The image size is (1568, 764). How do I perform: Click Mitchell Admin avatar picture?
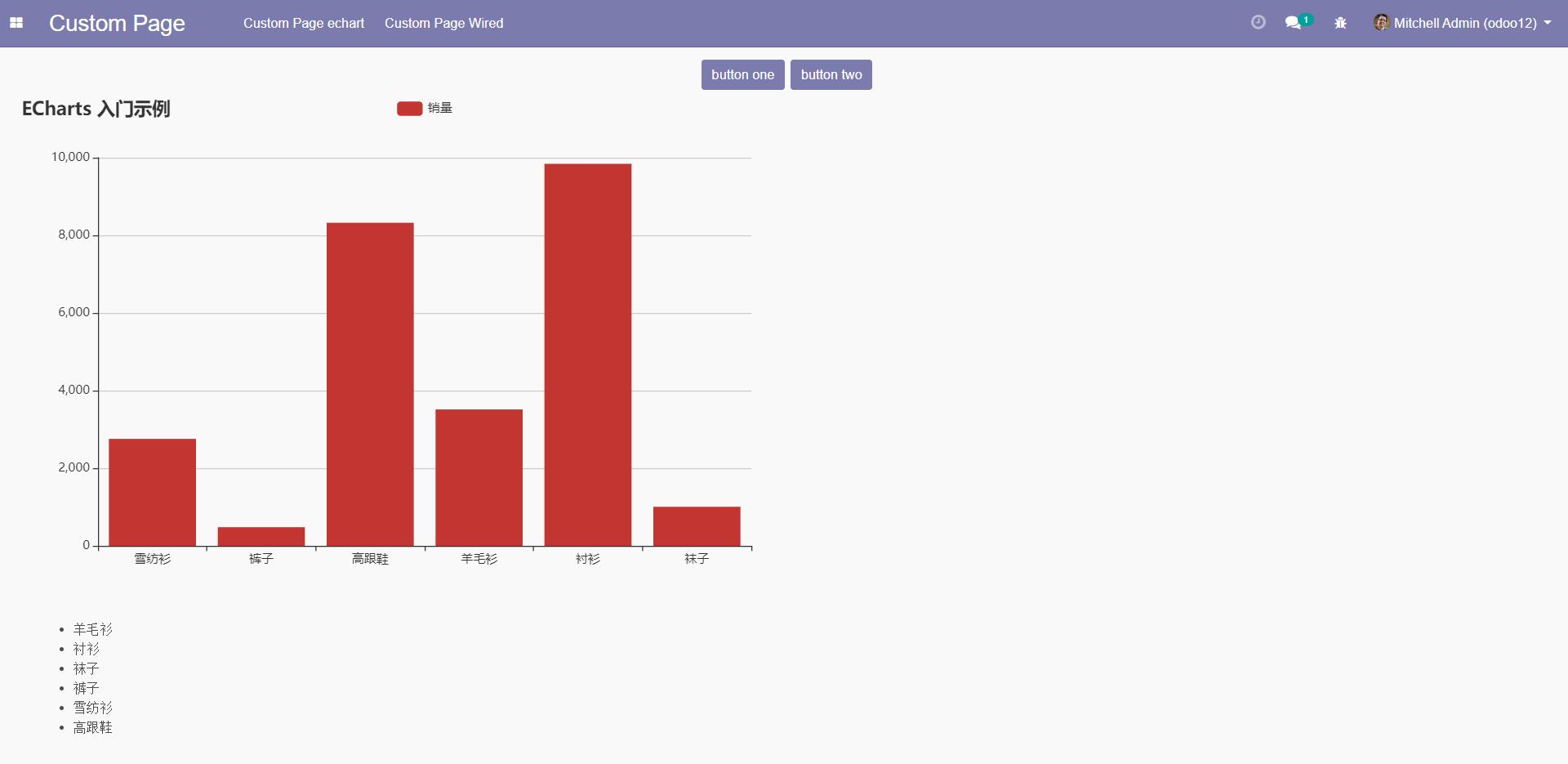click(1381, 23)
